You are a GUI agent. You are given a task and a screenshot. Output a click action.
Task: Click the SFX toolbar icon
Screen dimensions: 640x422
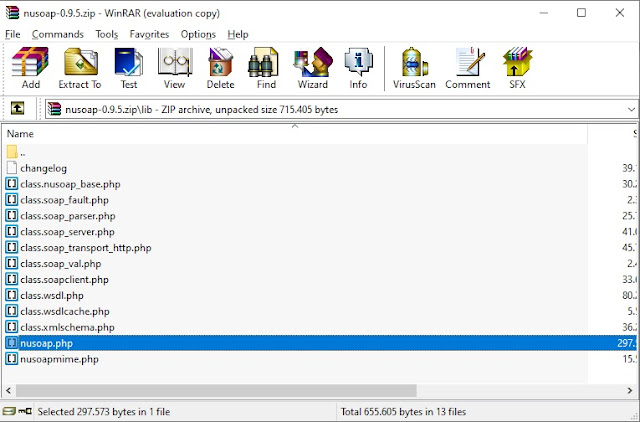(517, 62)
